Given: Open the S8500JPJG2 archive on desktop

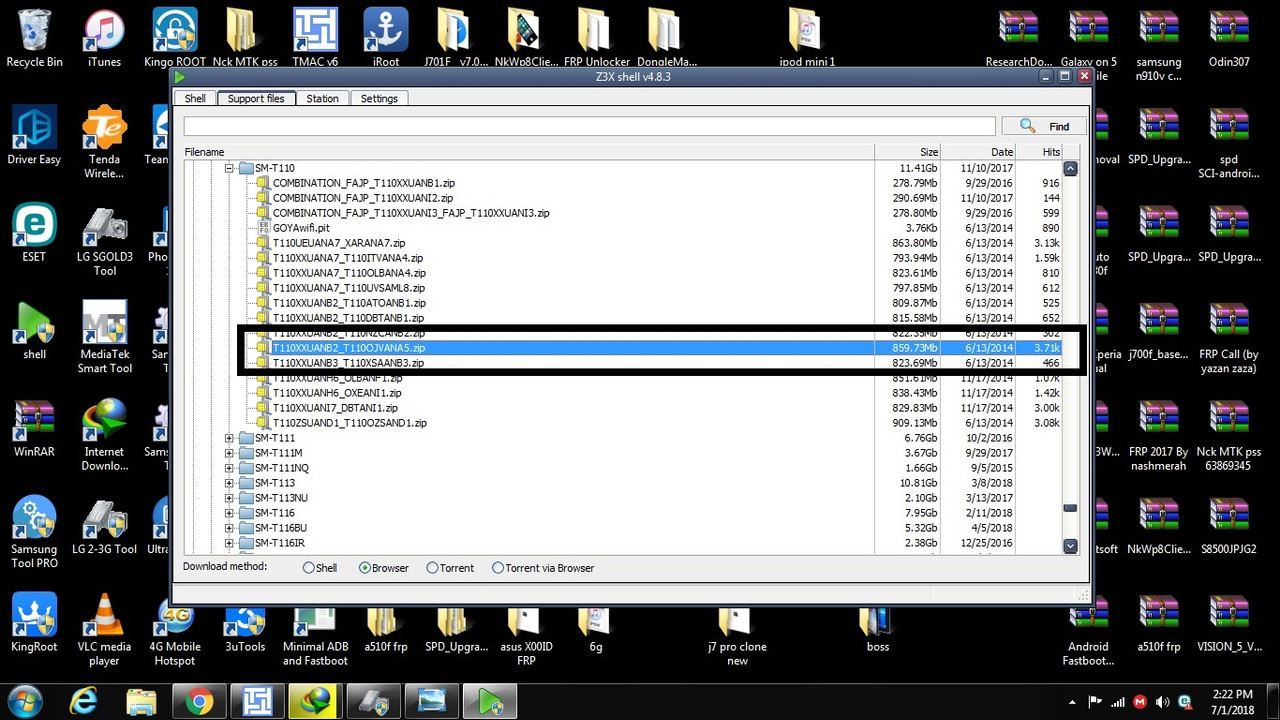Looking at the screenshot, I should 1229,525.
